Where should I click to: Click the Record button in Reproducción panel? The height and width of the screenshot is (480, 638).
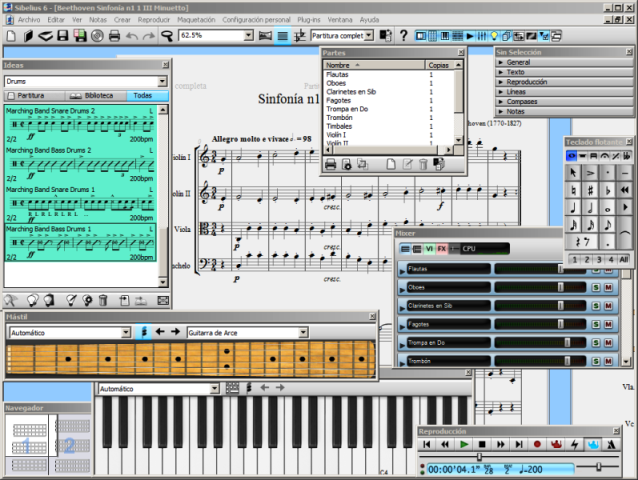point(537,445)
